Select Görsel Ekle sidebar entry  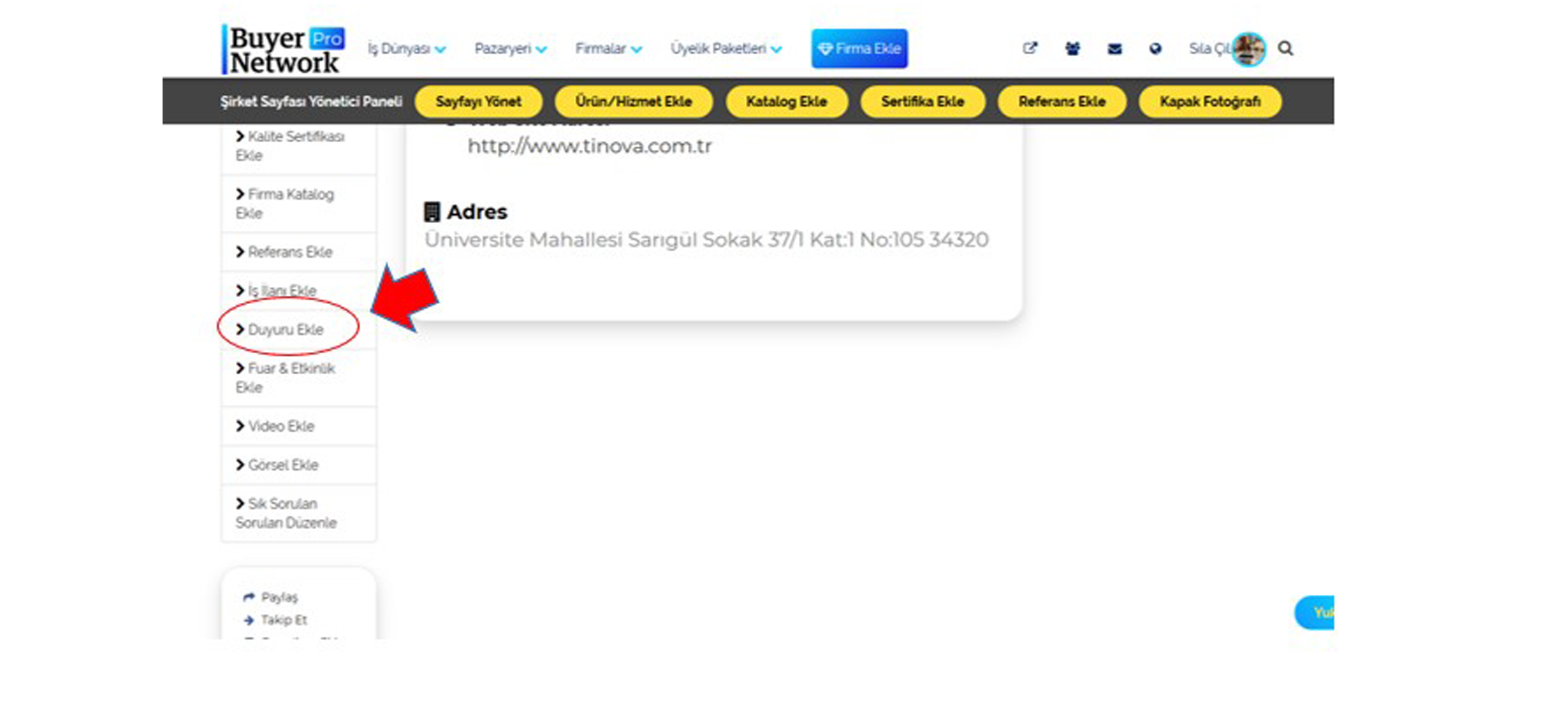pyautogui.click(x=299, y=465)
